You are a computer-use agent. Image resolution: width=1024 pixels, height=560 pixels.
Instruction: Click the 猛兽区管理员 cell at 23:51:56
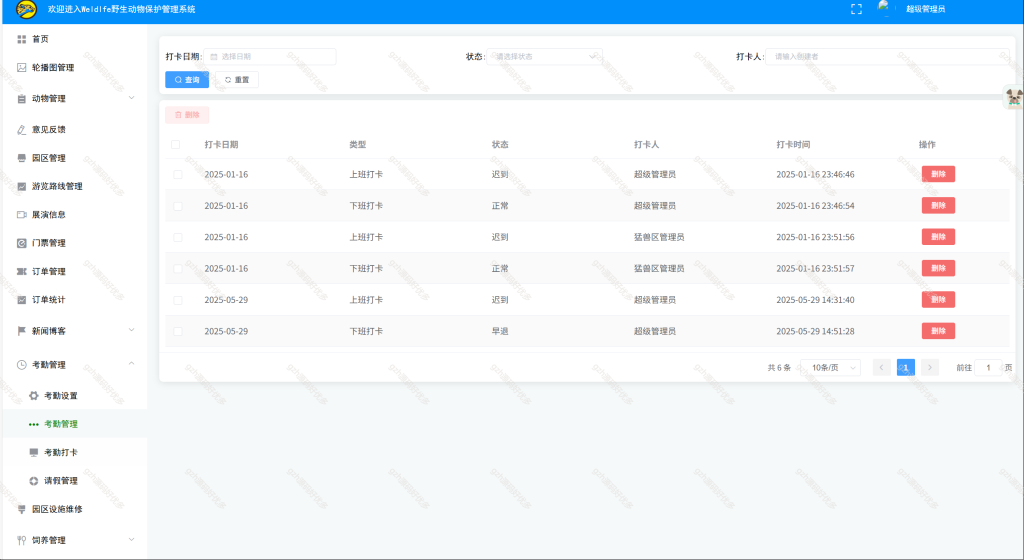[659, 237]
